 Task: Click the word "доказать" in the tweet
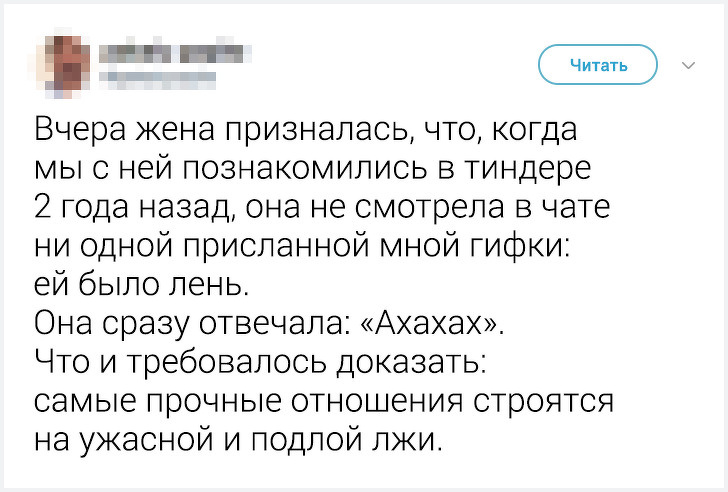click(410, 363)
